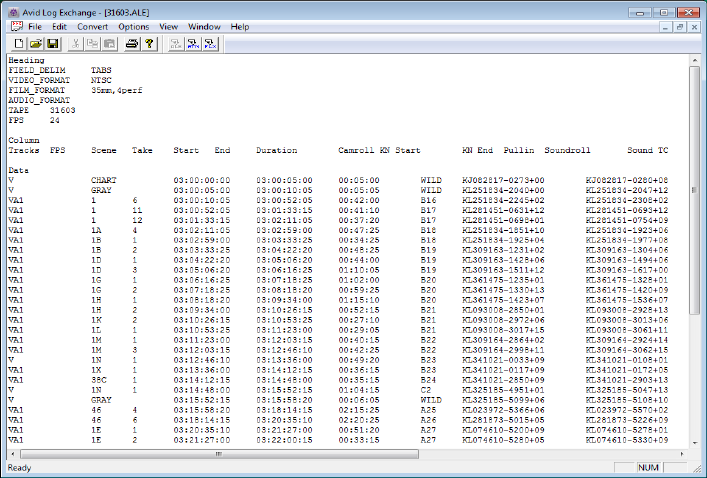
Task: Click key number KJ082817-0273+00
Action: point(503,180)
